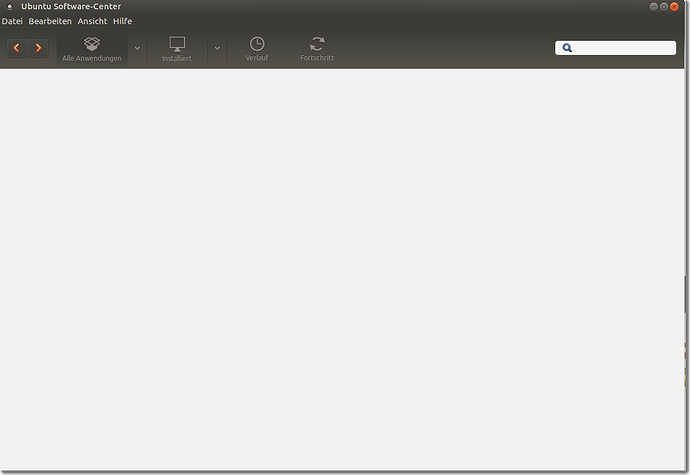Minimize the Ubuntu Software-Center window
The image size is (690, 475).
coord(653,7)
